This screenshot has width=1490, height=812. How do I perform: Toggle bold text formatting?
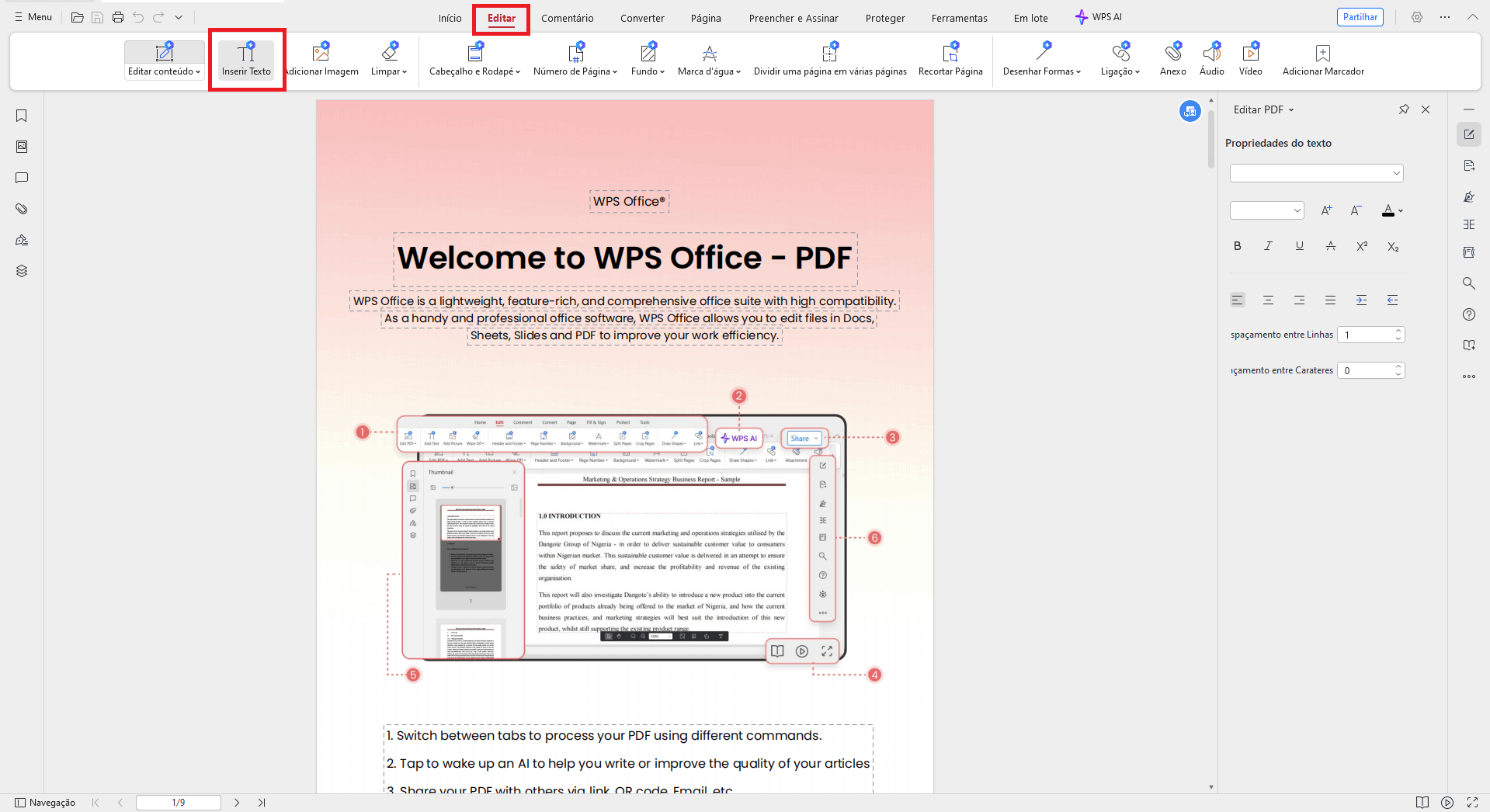1238,246
